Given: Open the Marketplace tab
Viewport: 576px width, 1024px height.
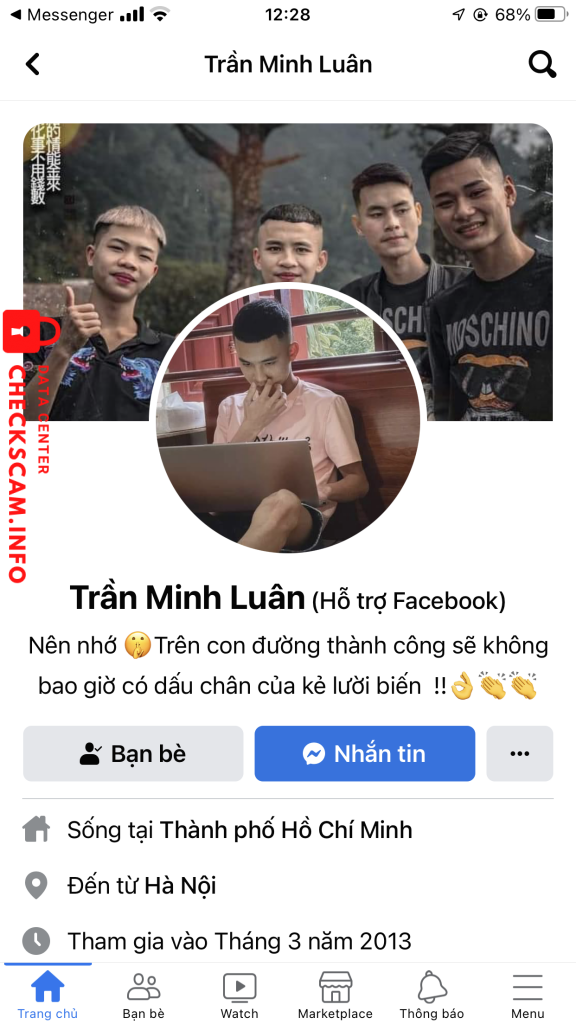Looking at the screenshot, I should 335,995.
